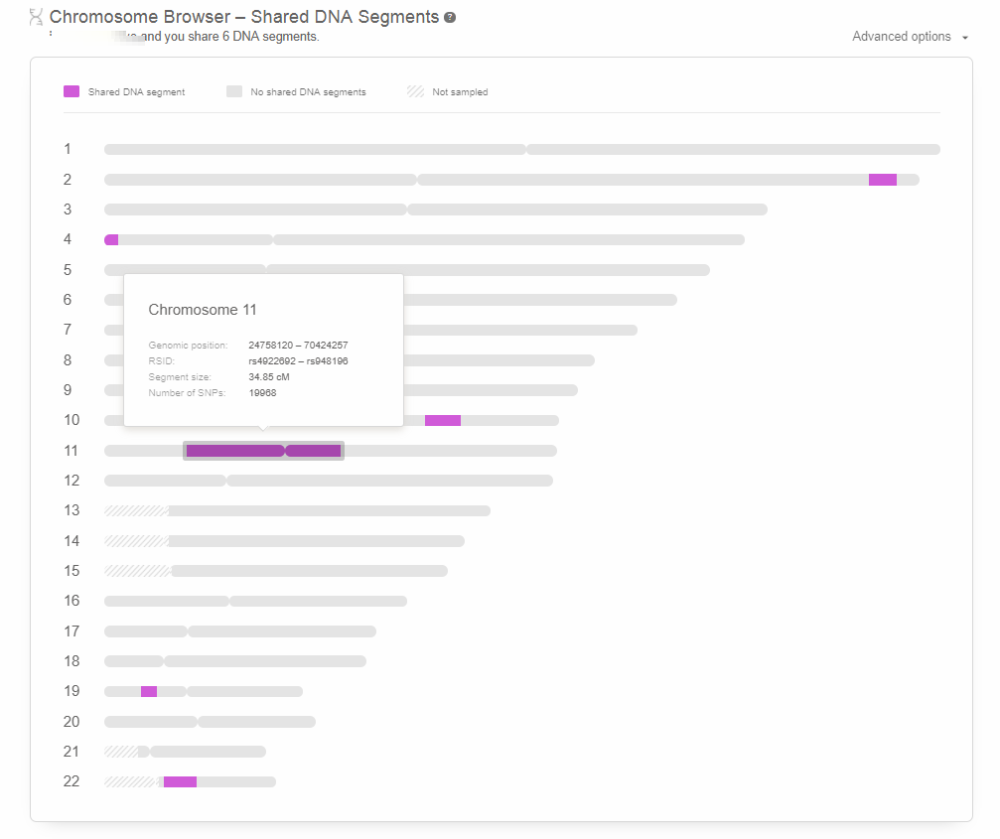Open the help question mark icon
This screenshot has height=839, width=1000.
[x=448, y=17]
